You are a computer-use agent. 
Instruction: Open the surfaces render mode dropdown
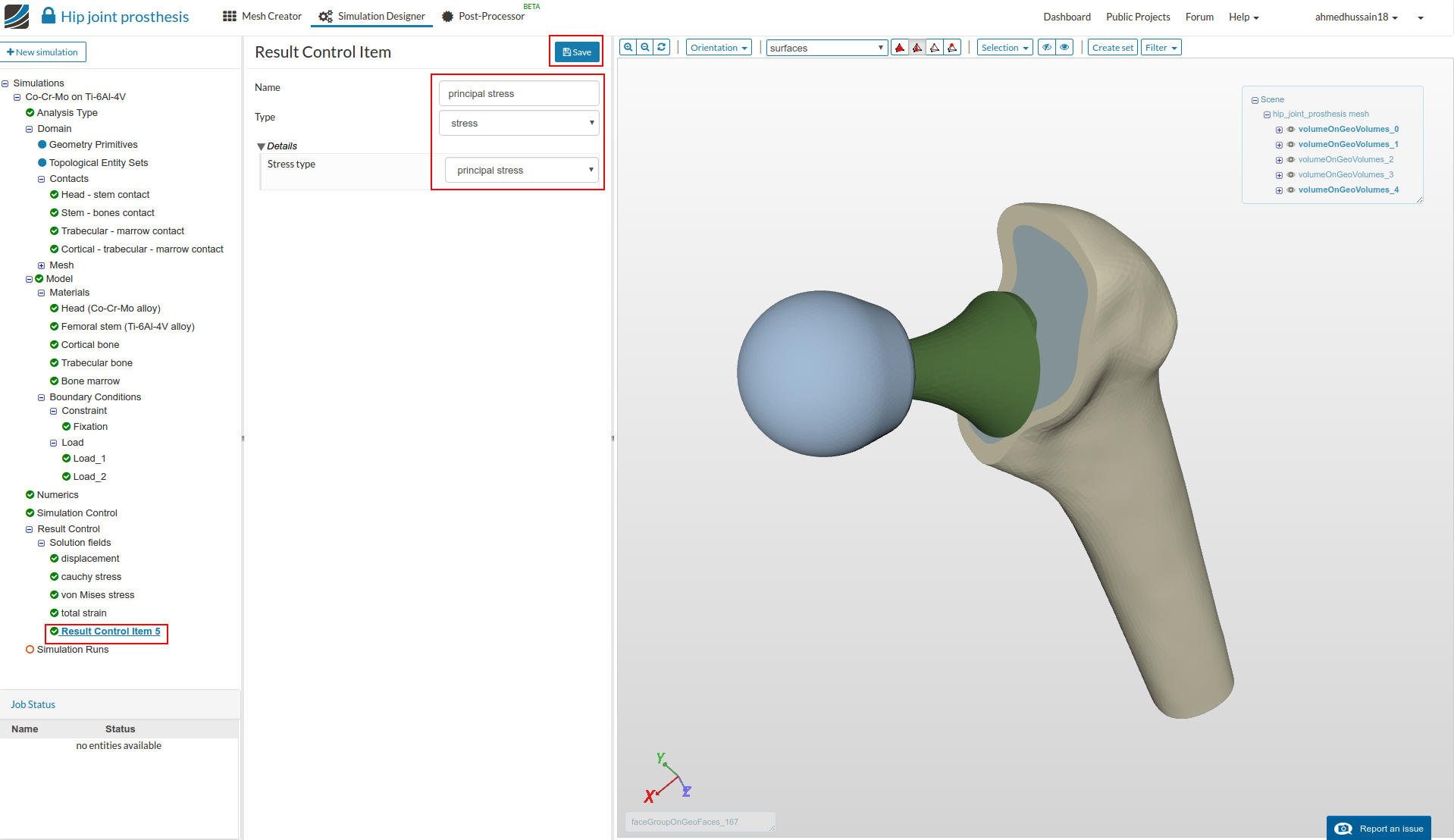click(x=826, y=48)
